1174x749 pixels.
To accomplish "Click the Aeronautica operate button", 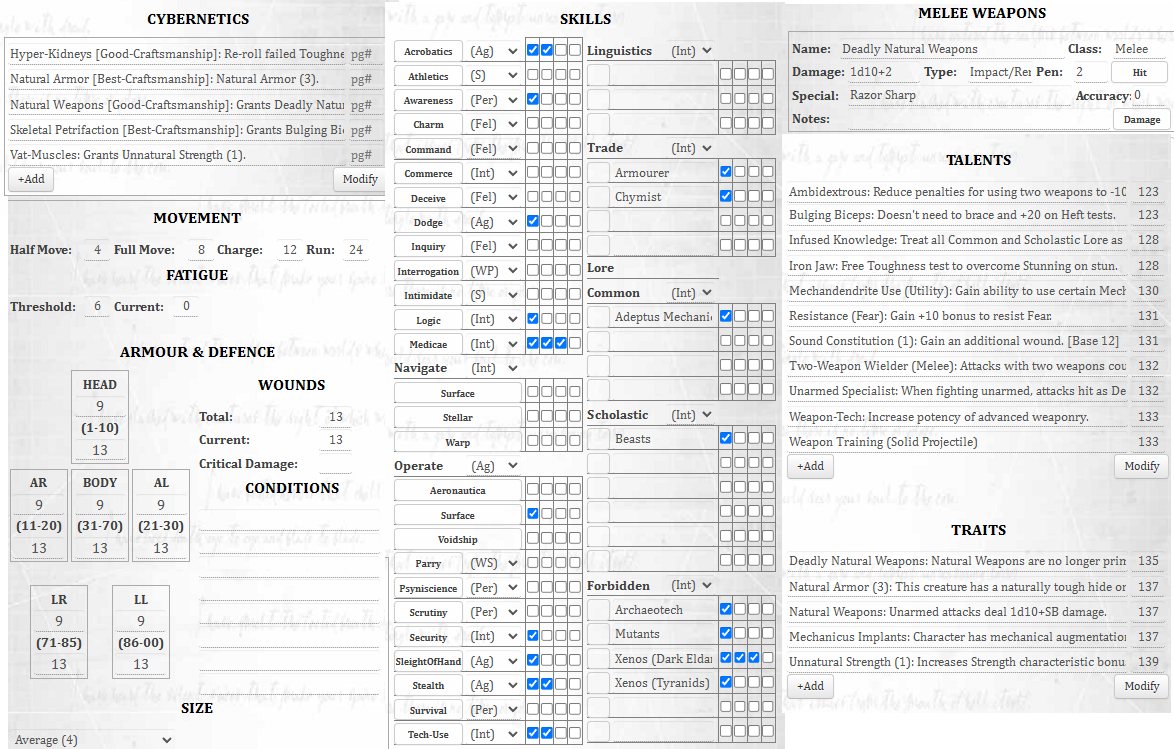I will (457, 491).
